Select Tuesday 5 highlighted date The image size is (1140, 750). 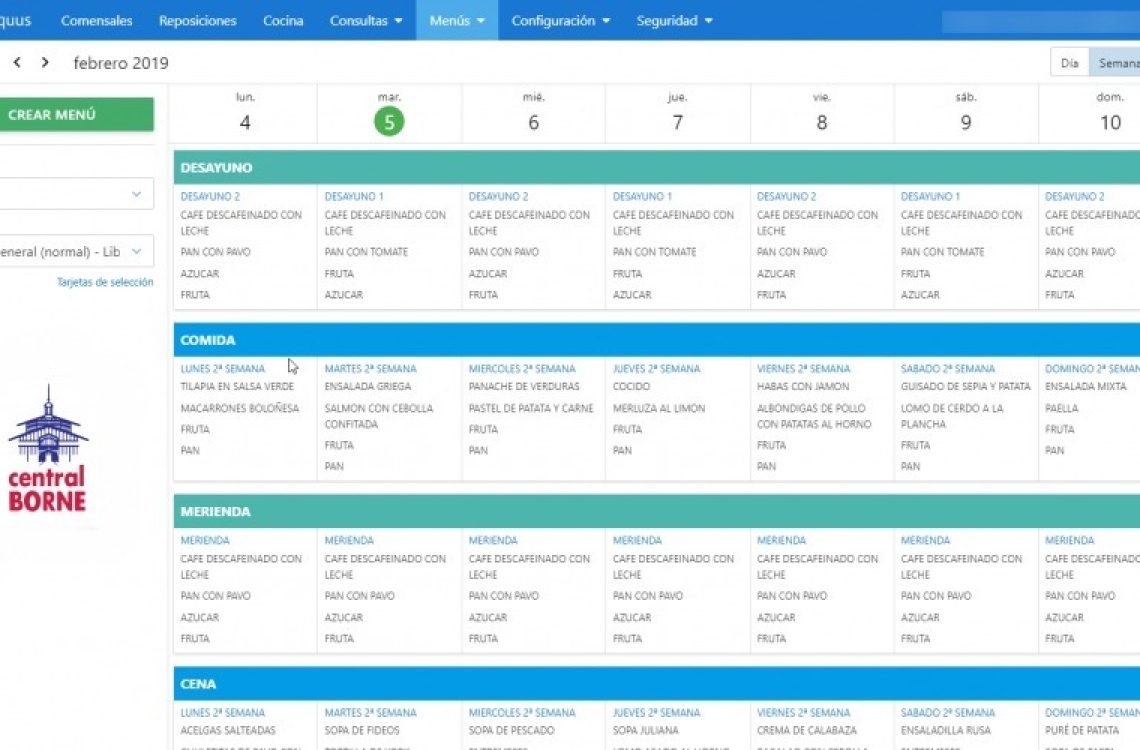click(x=389, y=121)
